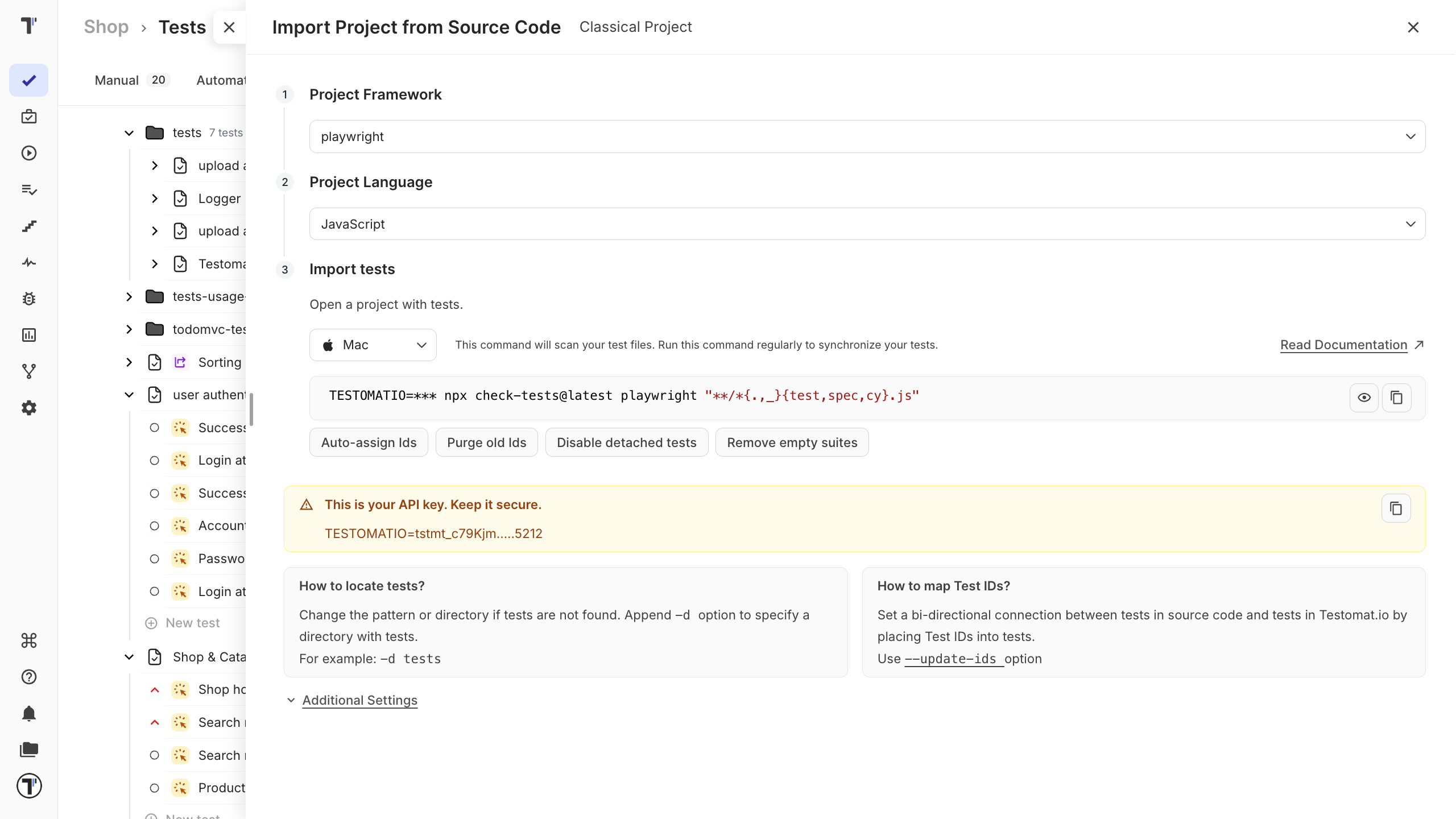Toggle Disable detached tests option
1456x819 pixels.
pos(627,442)
